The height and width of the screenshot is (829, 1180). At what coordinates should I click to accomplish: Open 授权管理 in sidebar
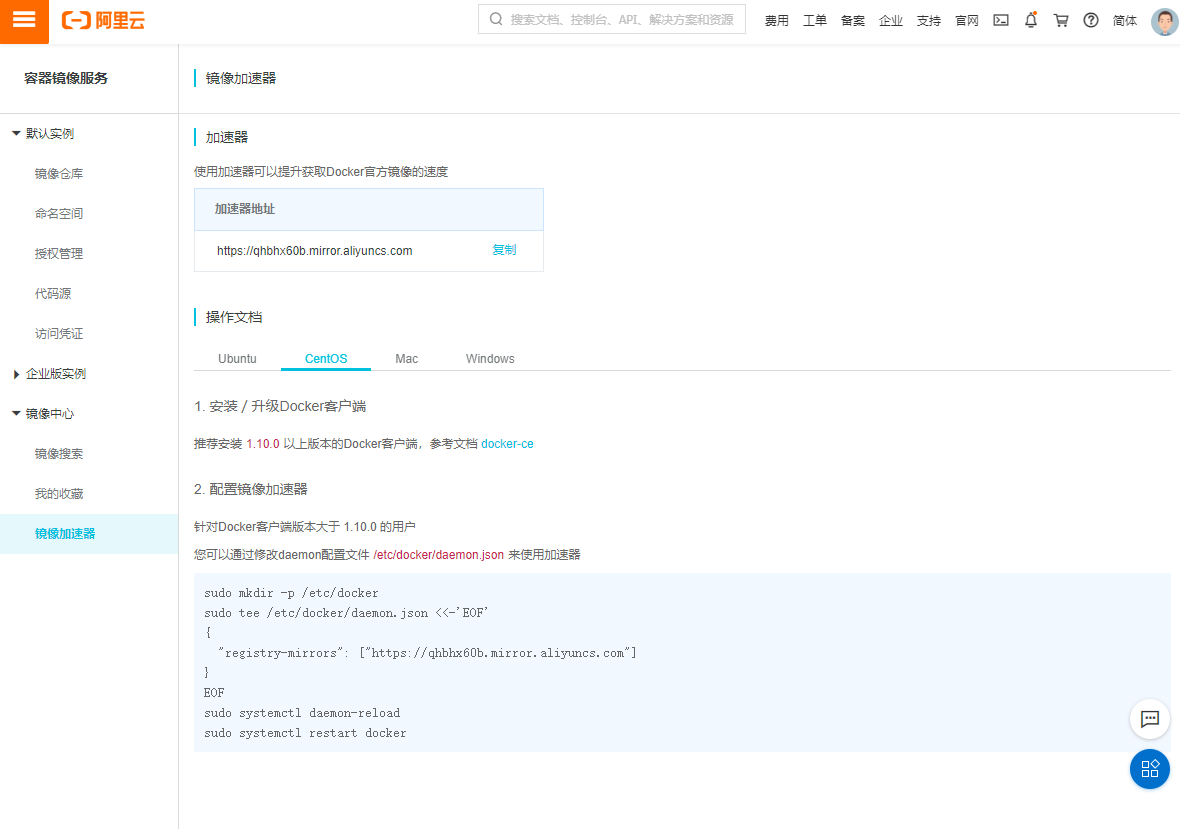coord(59,254)
